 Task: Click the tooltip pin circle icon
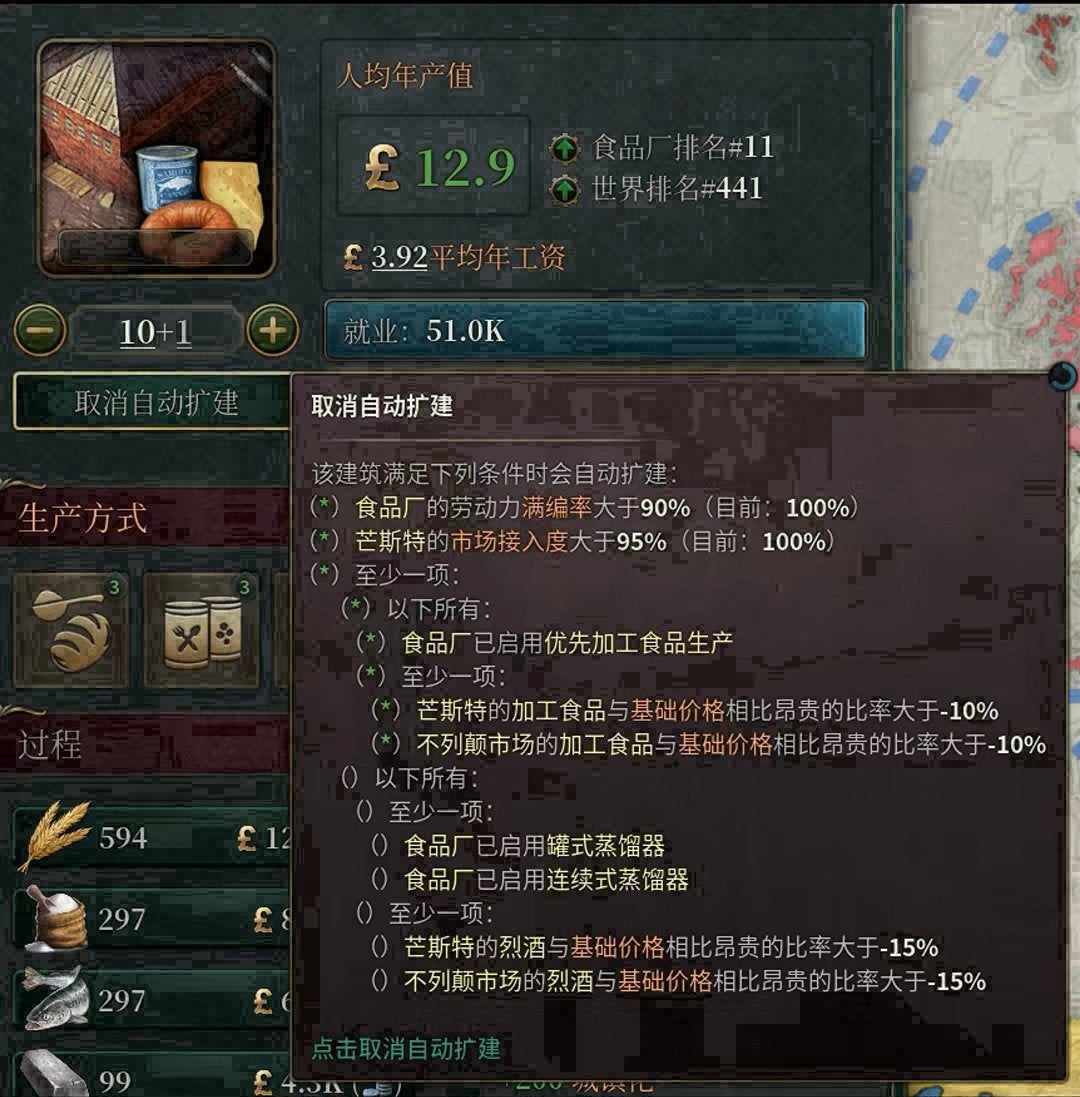pyautogui.click(x=1063, y=376)
